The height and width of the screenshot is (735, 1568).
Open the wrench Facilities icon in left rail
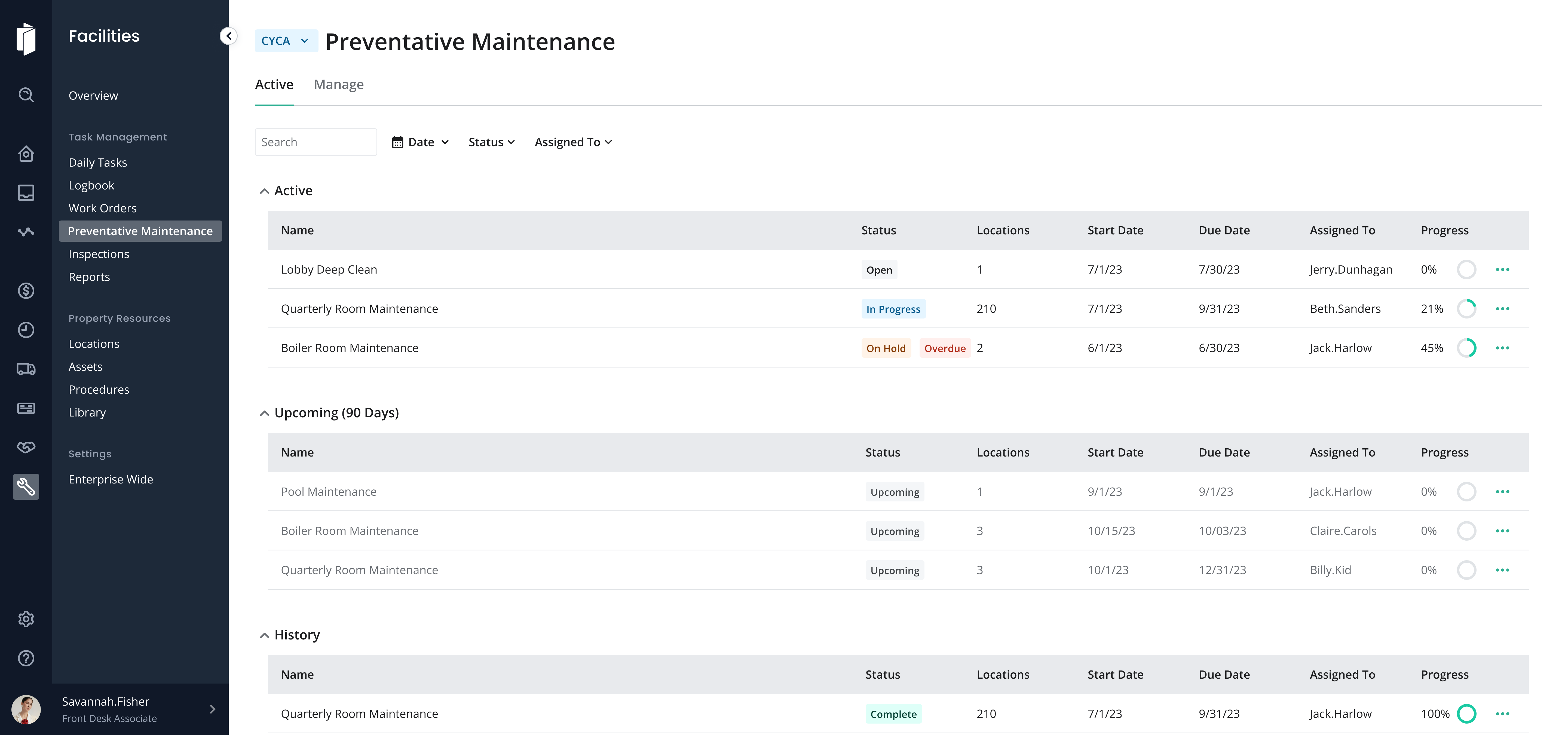(26, 486)
